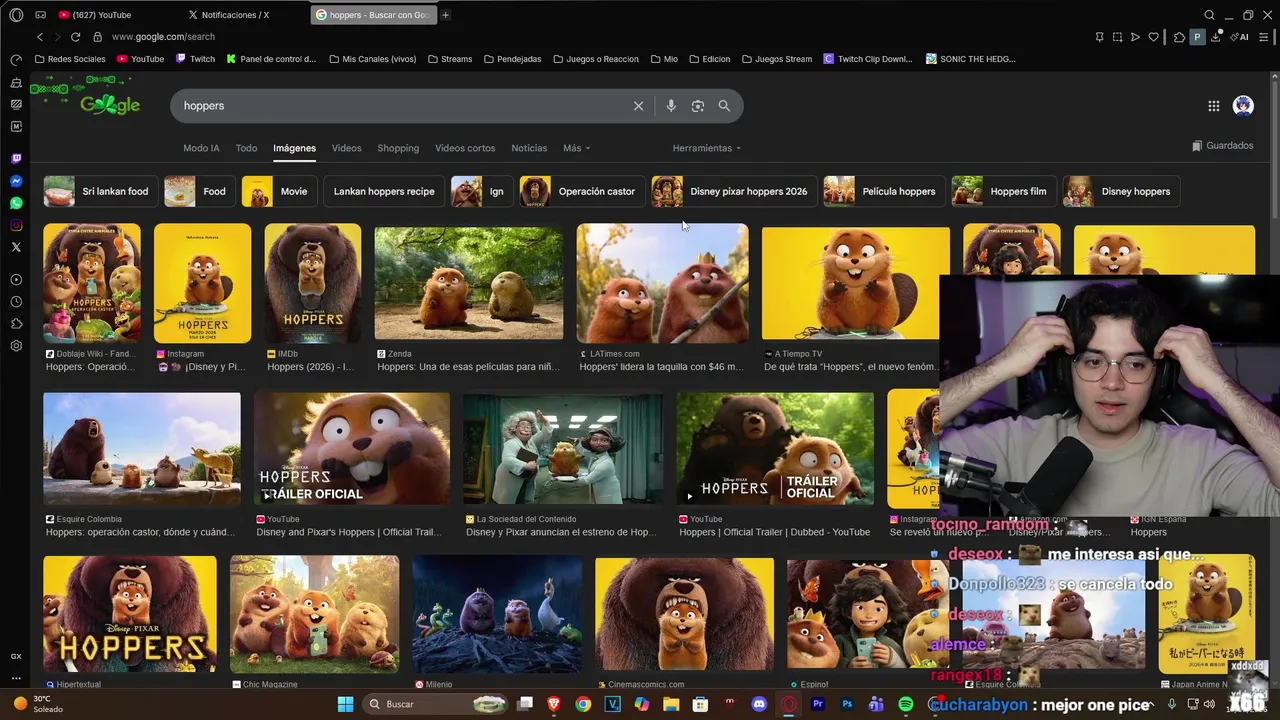The width and height of the screenshot is (1280, 720).
Task: Switch to the Shopping results tab
Action: pos(398,148)
